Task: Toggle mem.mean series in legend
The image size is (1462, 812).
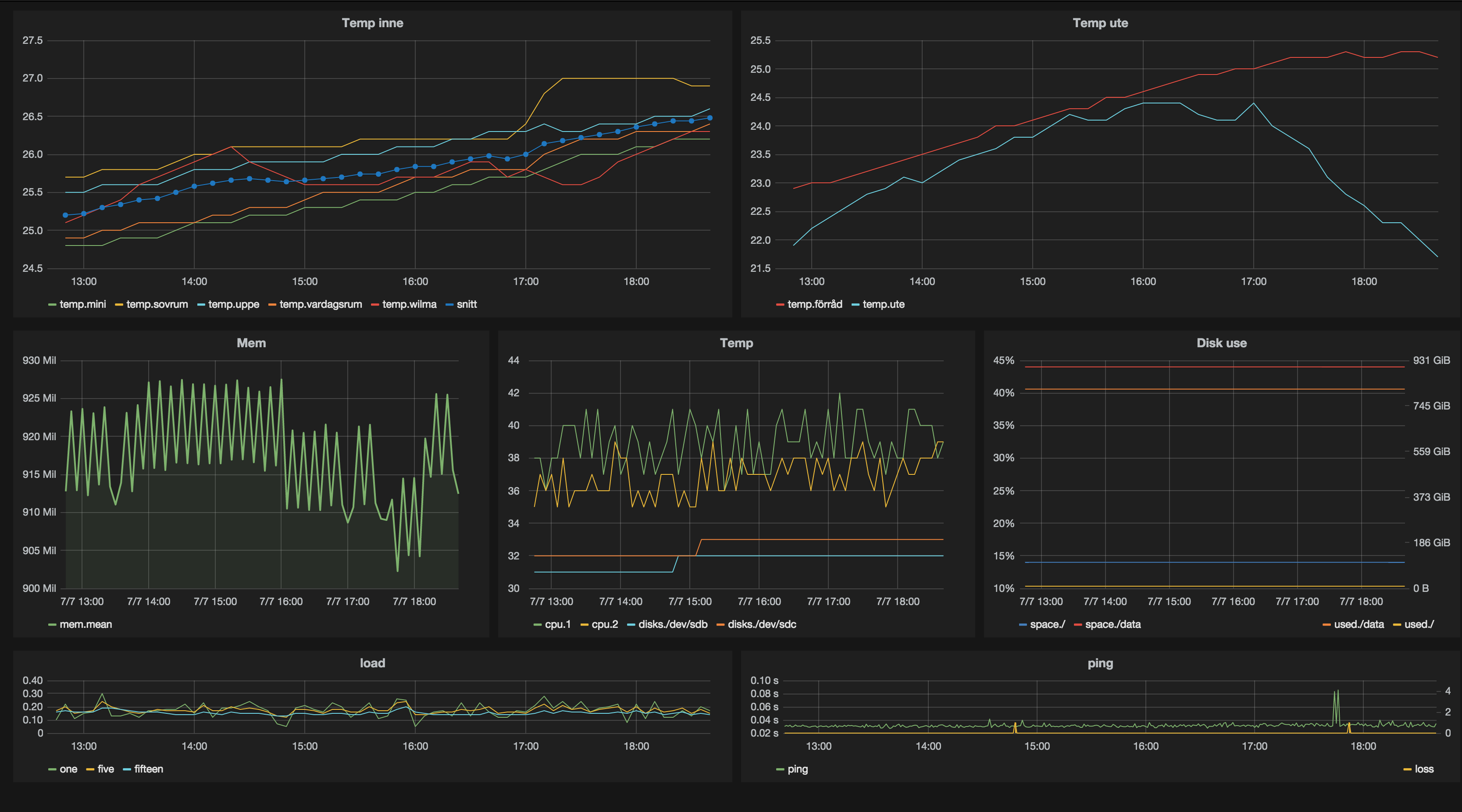Action: pyautogui.click(x=86, y=625)
